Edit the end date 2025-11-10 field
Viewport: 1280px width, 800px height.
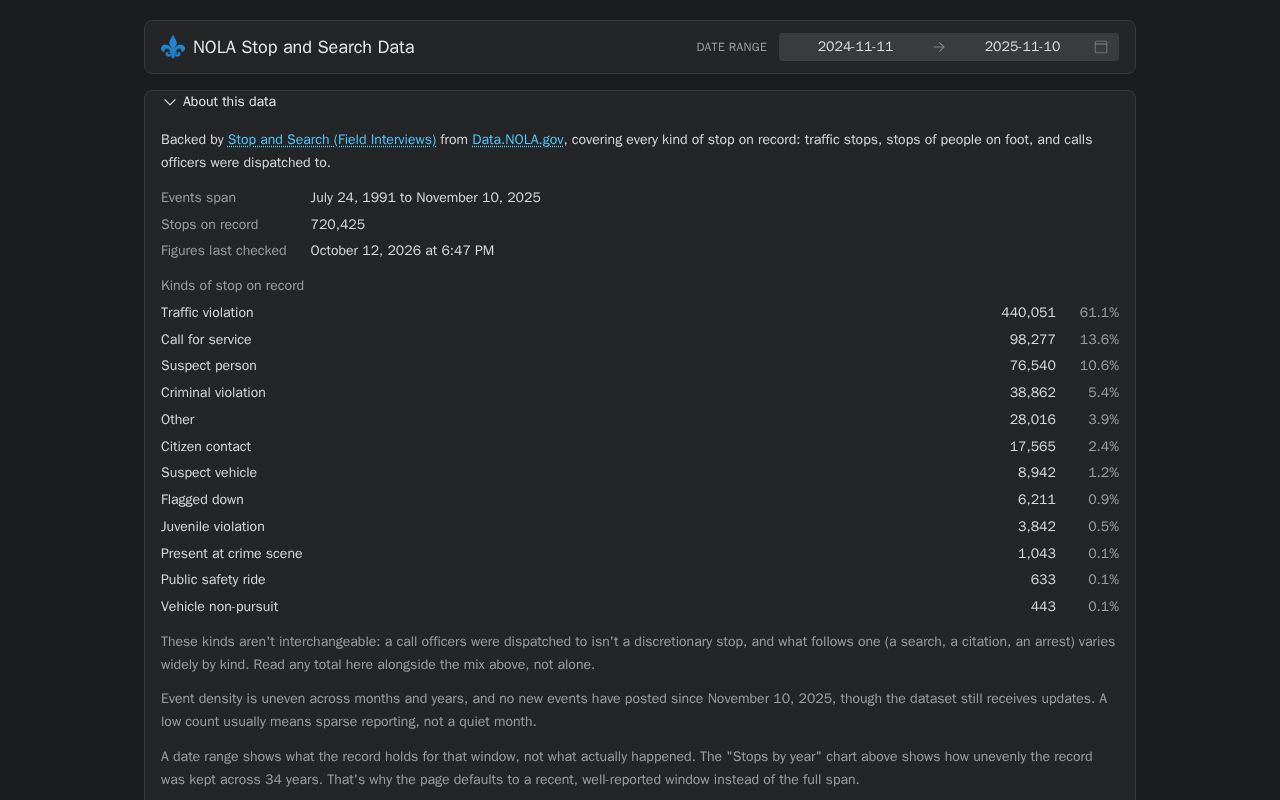click(1022, 47)
